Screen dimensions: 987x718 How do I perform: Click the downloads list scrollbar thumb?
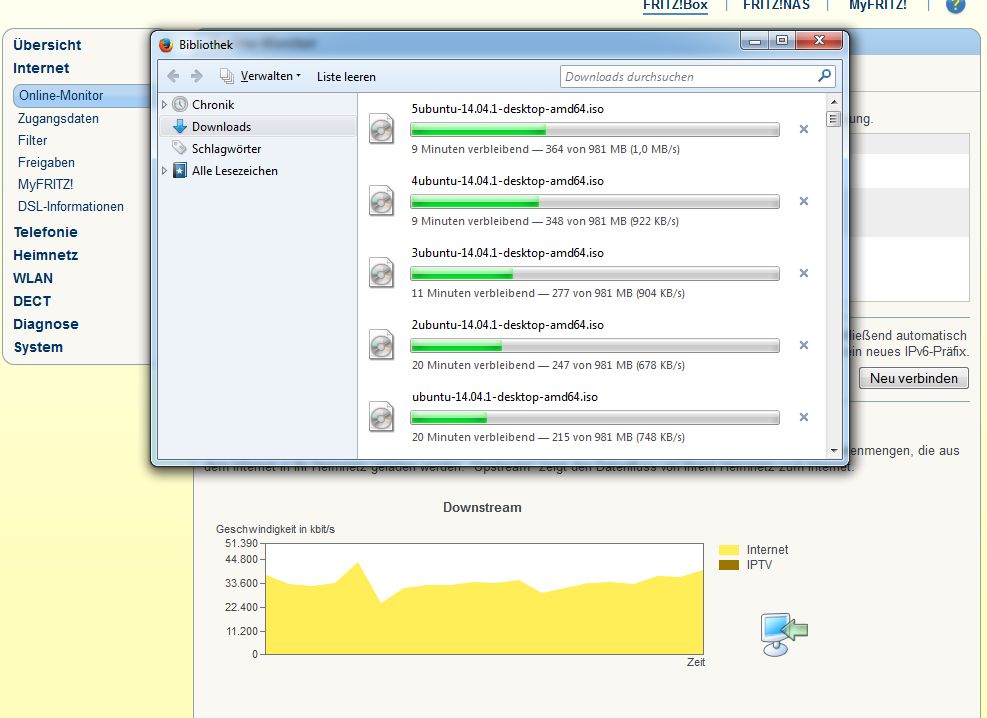pyautogui.click(x=833, y=118)
